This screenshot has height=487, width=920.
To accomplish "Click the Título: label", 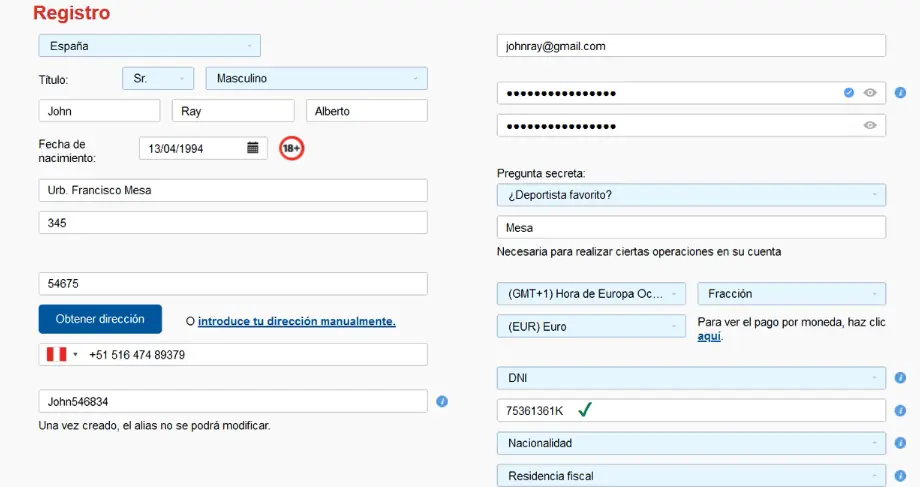I will click(x=53, y=80).
